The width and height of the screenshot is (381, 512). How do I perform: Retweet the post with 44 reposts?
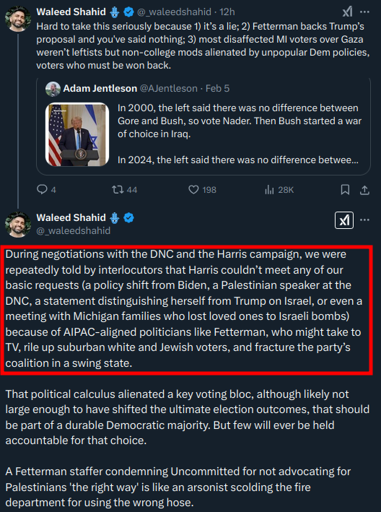point(124,190)
